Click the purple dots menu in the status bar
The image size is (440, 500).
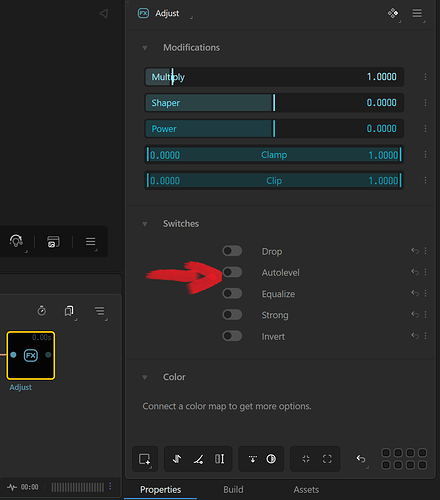point(110,487)
